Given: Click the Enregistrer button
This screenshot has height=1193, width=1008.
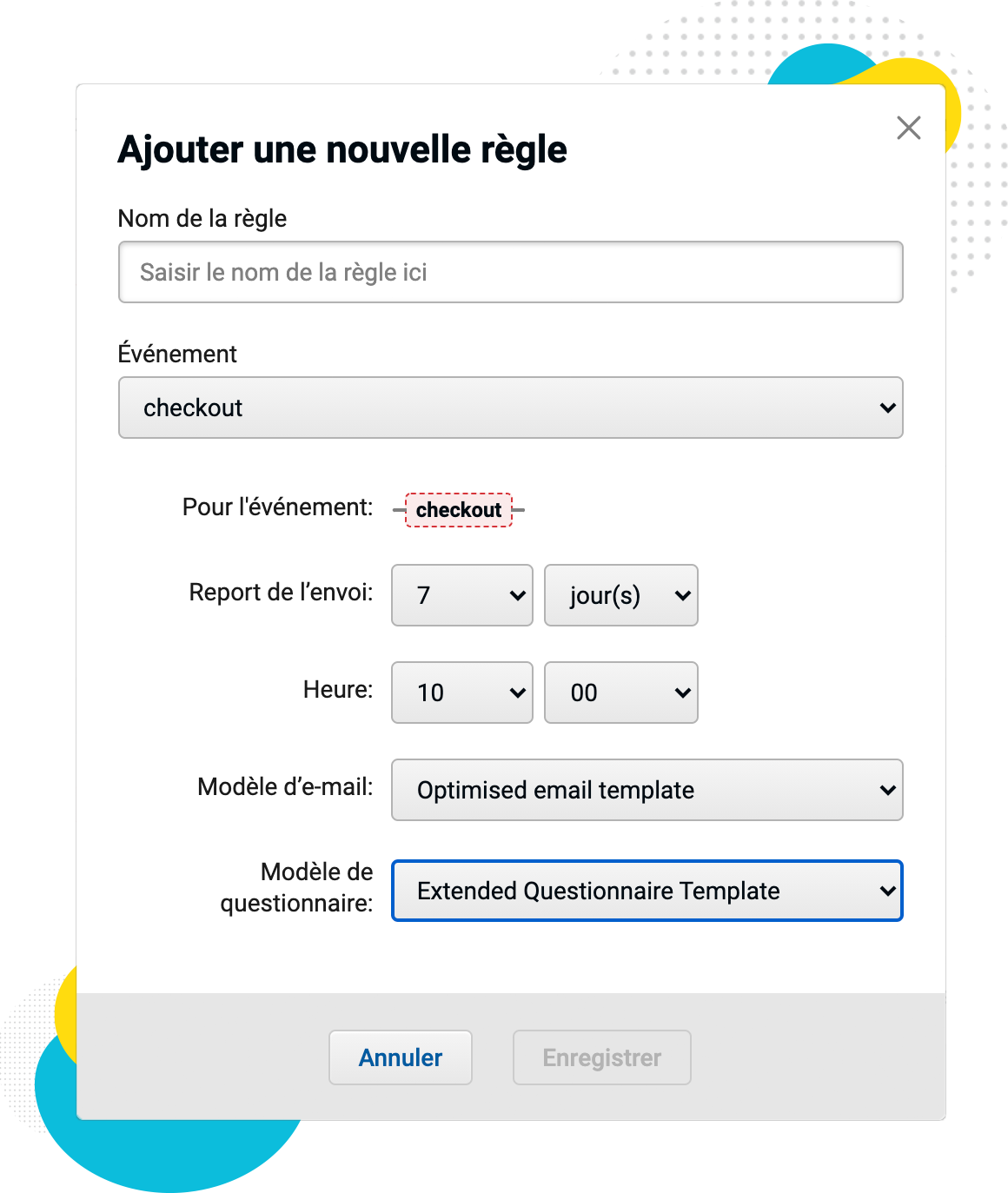Looking at the screenshot, I should [x=601, y=1057].
